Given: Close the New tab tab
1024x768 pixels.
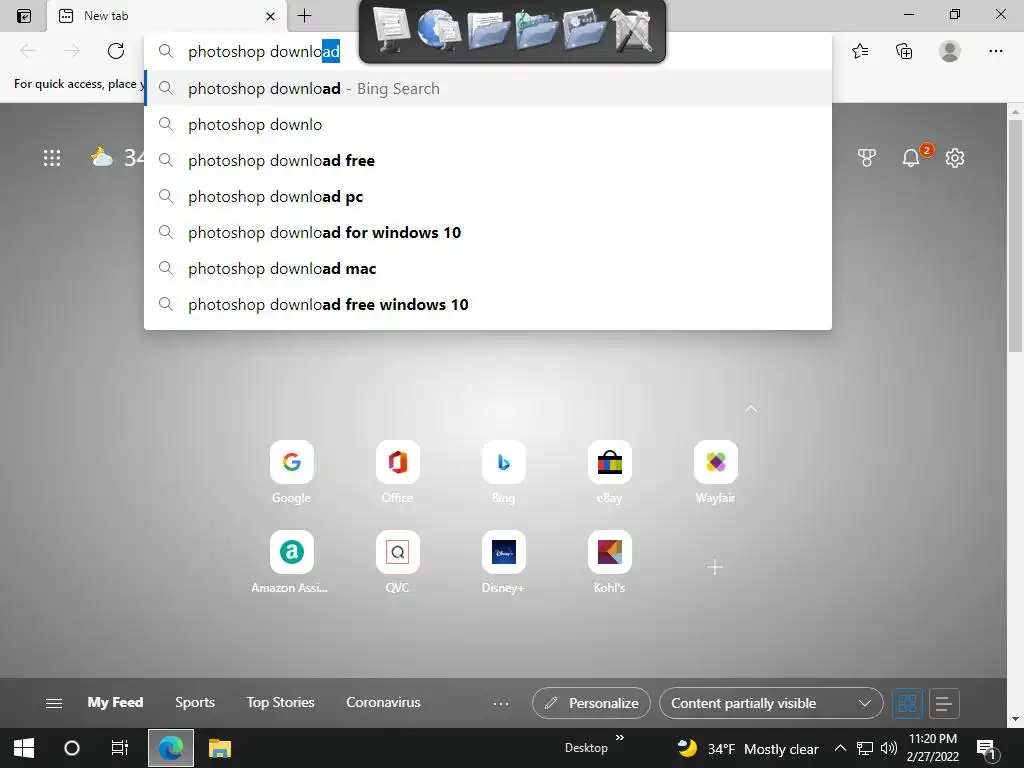Looking at the screenshot, I should [270, 16].
